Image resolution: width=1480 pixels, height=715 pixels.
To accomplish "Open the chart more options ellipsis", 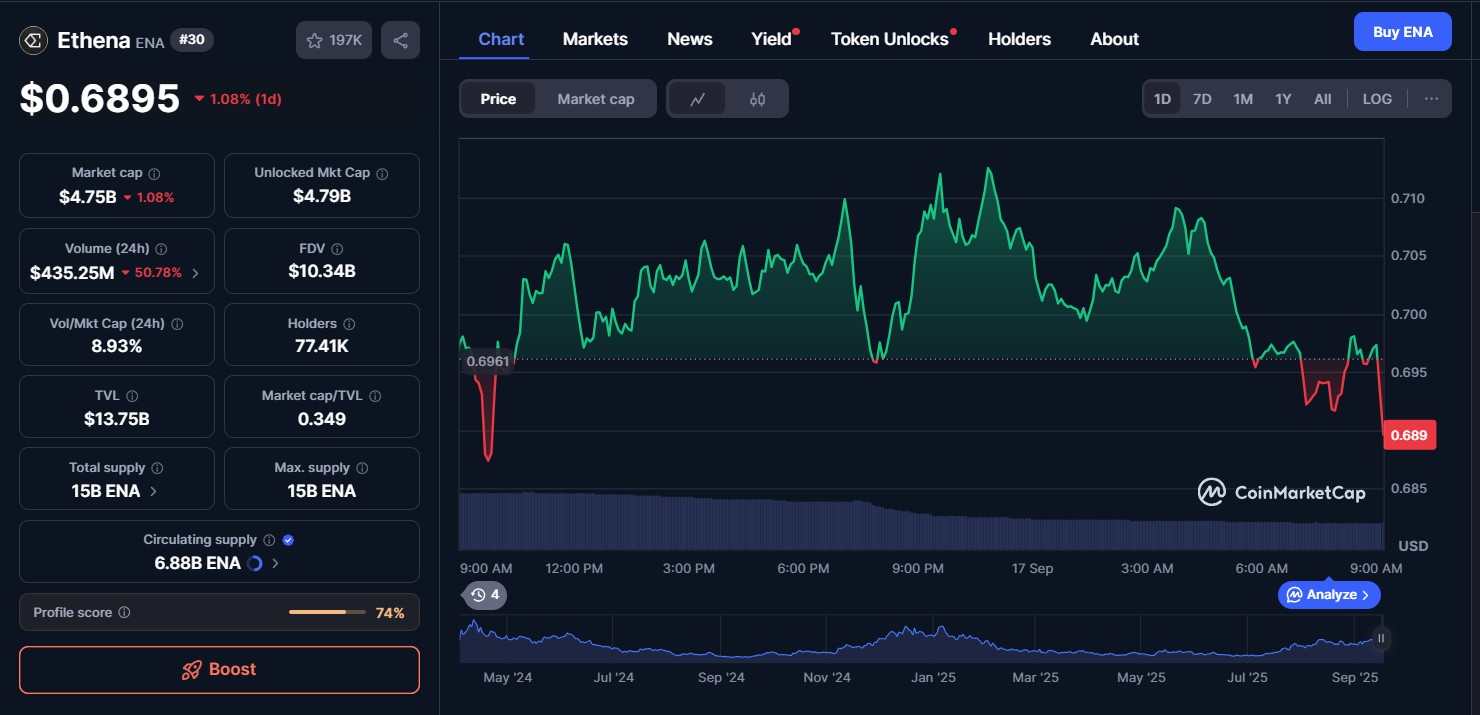I will point(1431,99).
